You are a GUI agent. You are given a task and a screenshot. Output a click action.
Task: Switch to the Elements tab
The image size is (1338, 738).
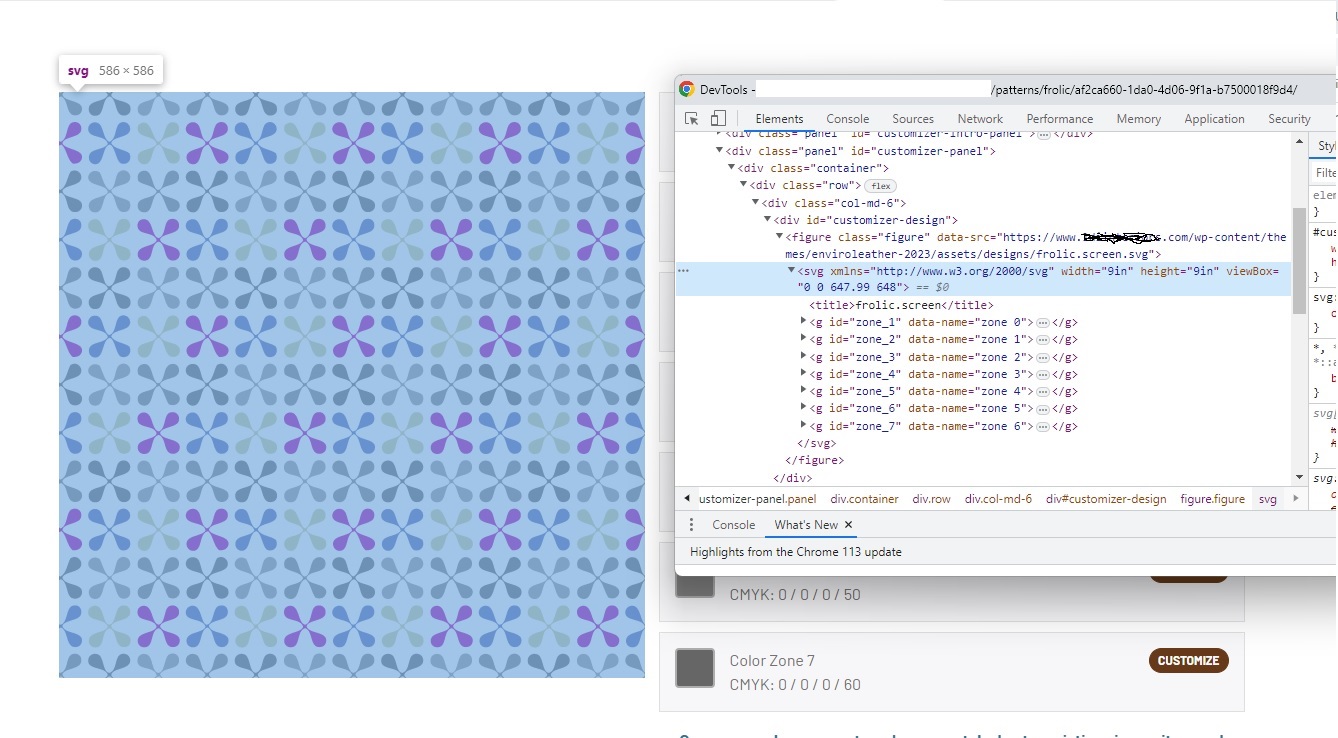pos(779,119)
